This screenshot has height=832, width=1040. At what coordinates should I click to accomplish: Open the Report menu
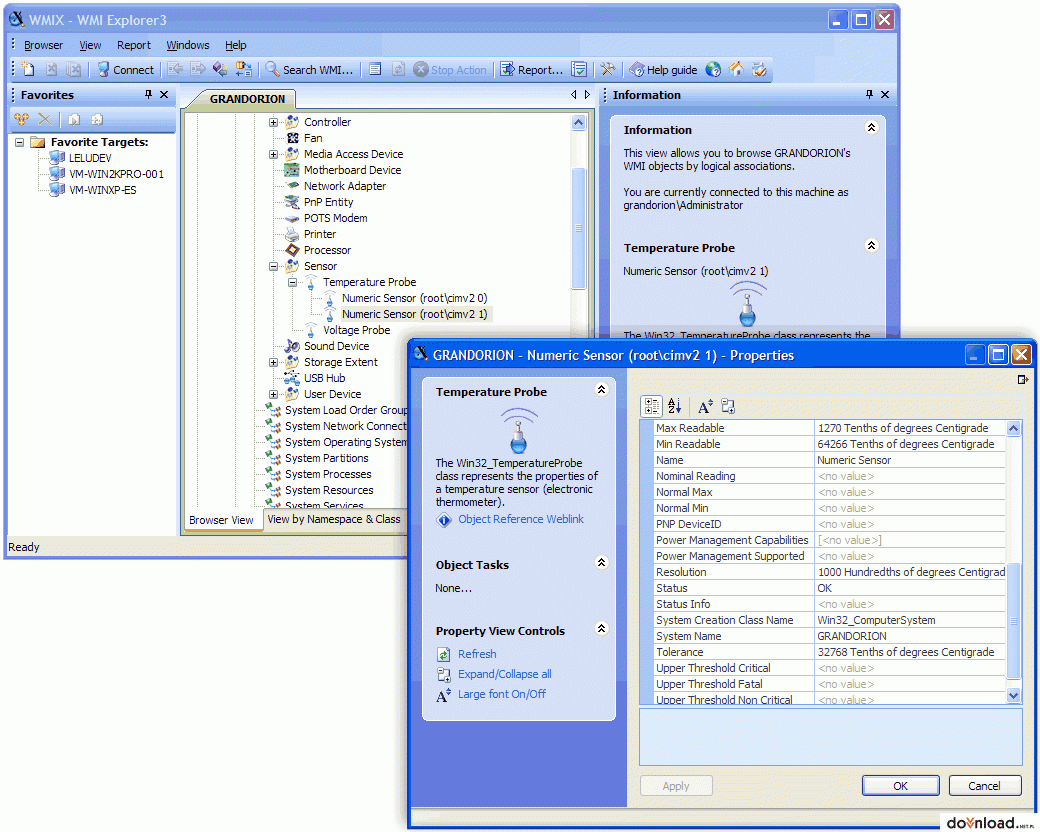[x=134, y=45]
